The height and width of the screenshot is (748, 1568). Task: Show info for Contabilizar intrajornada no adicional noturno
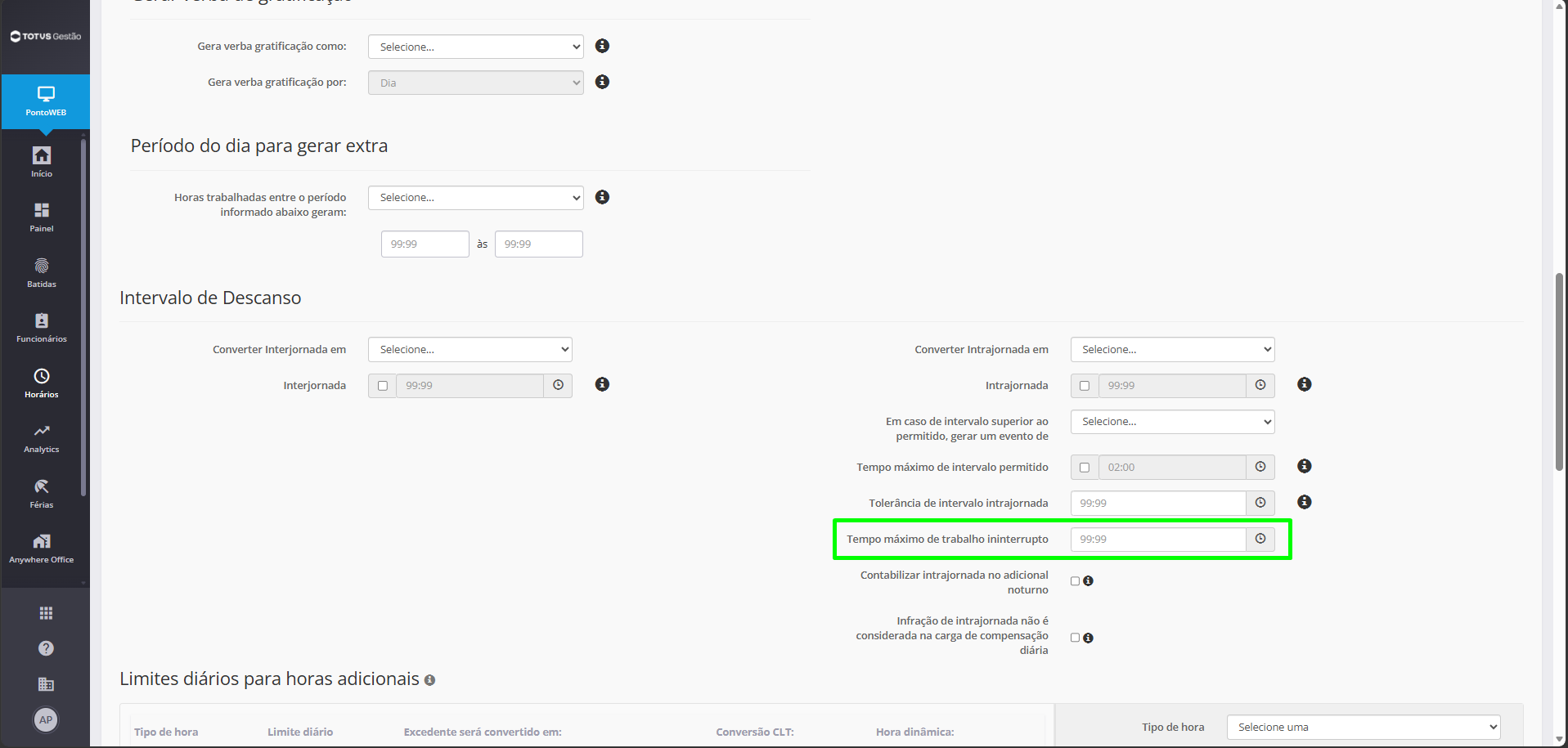1088,581
